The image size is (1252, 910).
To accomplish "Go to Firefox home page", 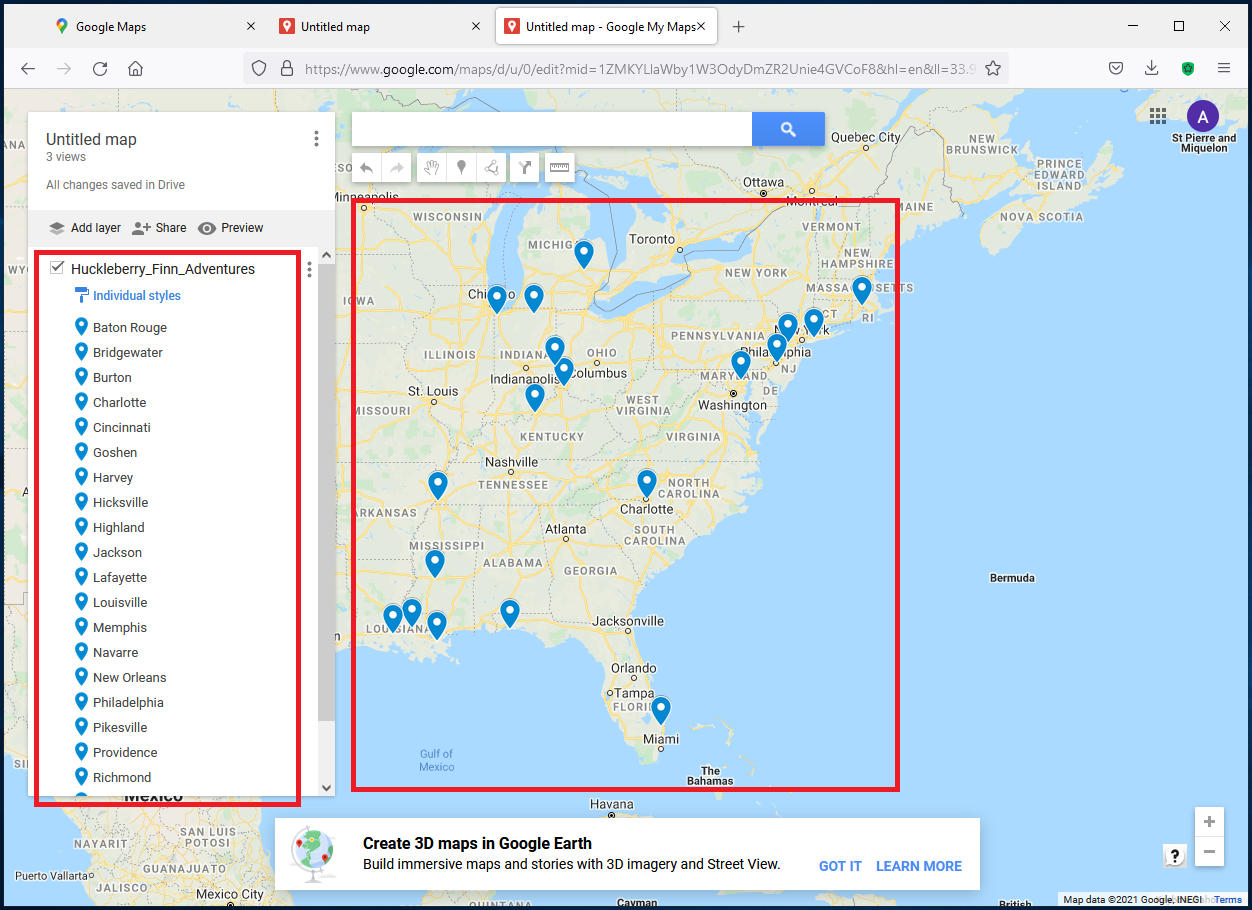I will pos(135,68).
